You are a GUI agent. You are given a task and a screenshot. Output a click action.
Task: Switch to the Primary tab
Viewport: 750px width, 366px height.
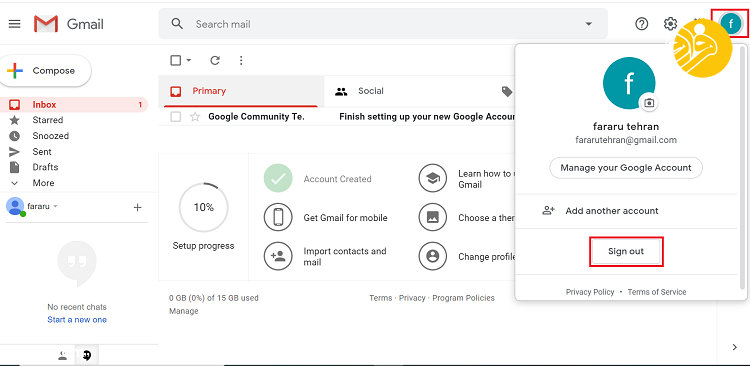[x=241, y=91]
